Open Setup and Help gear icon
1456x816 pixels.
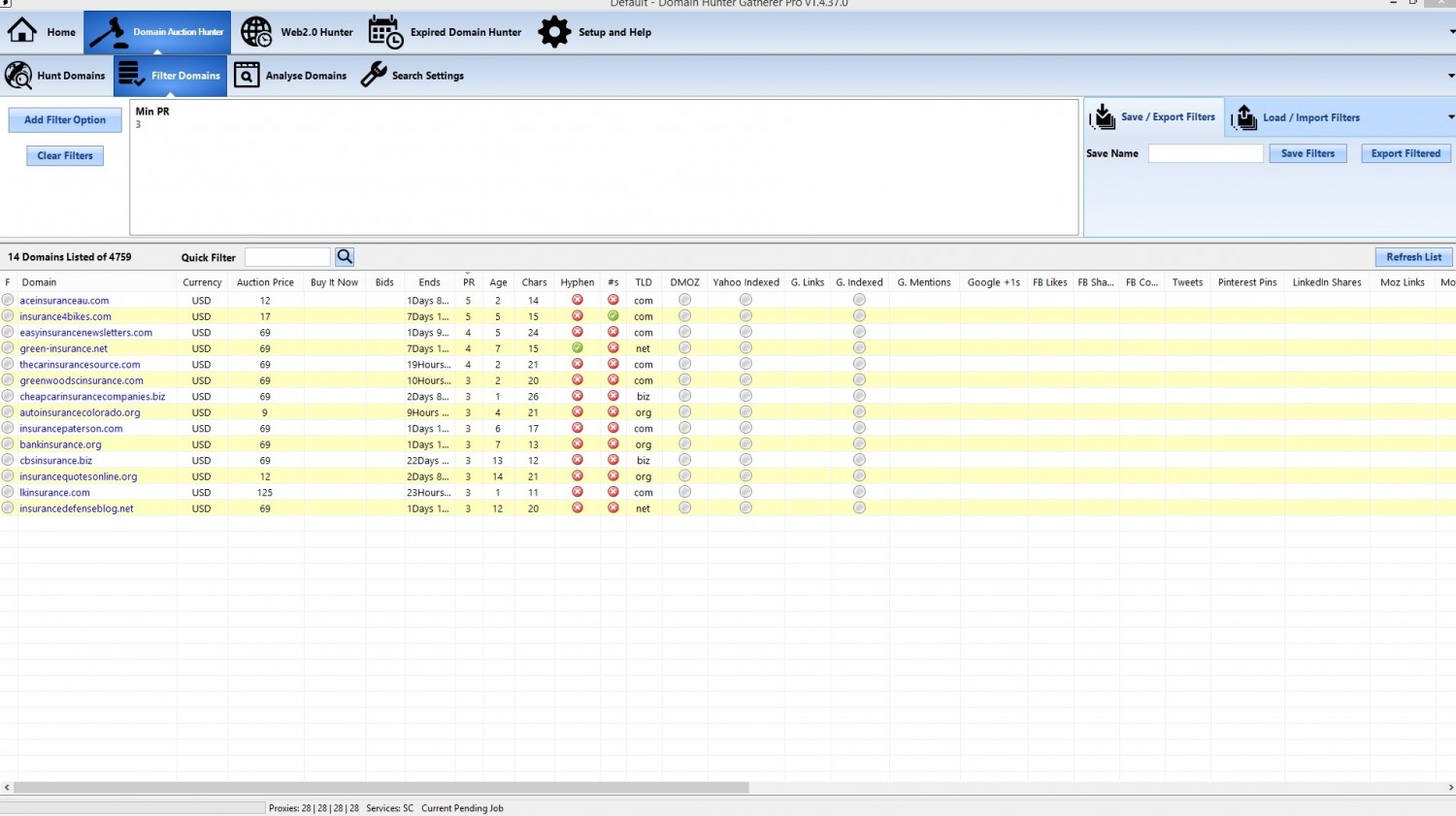click(554, 32)
